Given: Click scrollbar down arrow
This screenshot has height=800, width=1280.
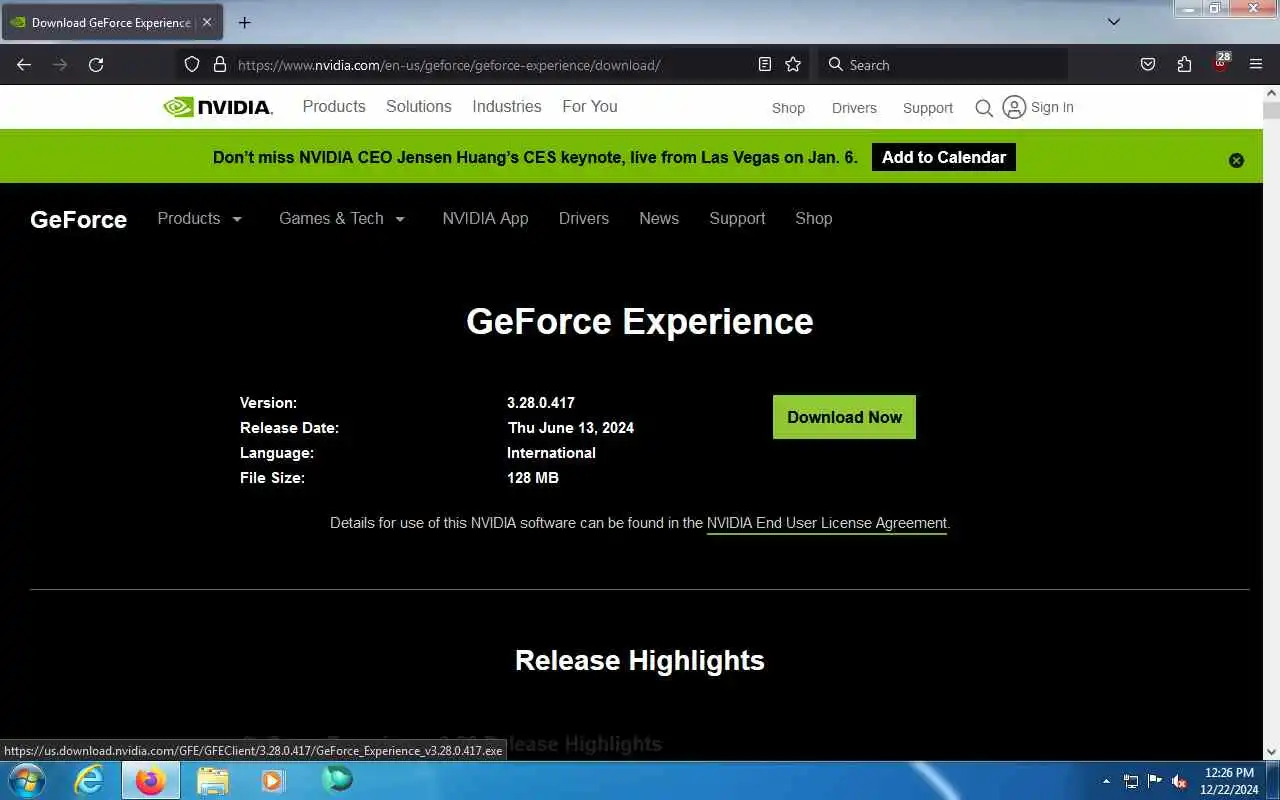Looking at the screenshot, I should [x=1271, y=751].
